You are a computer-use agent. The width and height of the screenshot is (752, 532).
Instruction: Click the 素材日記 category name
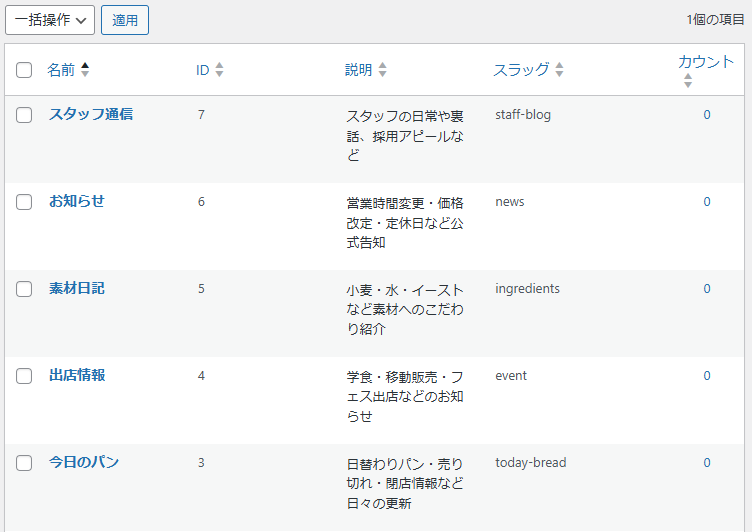(77, 288)
